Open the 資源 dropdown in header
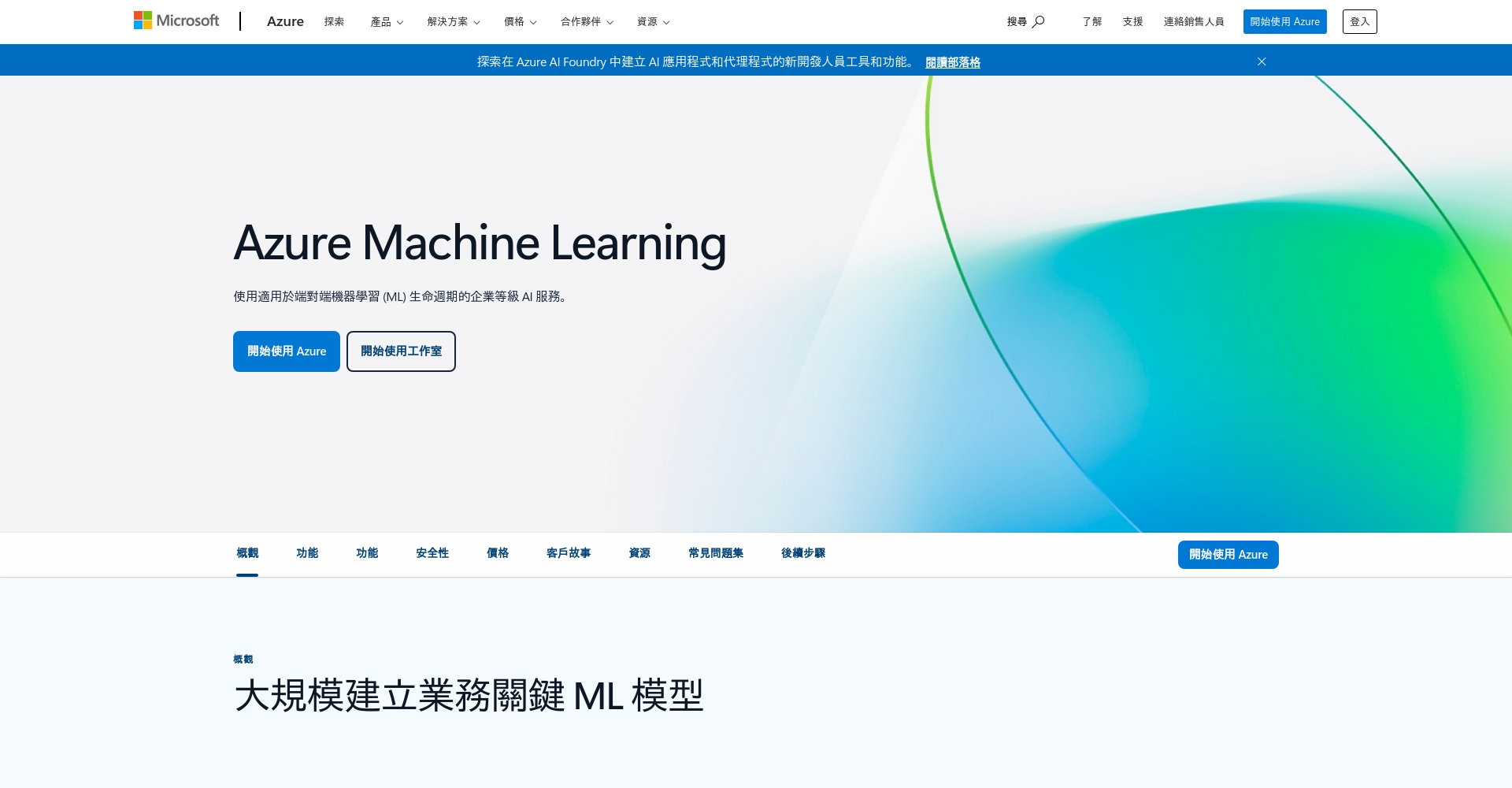Screen dimensions: 1512x788 653,22
